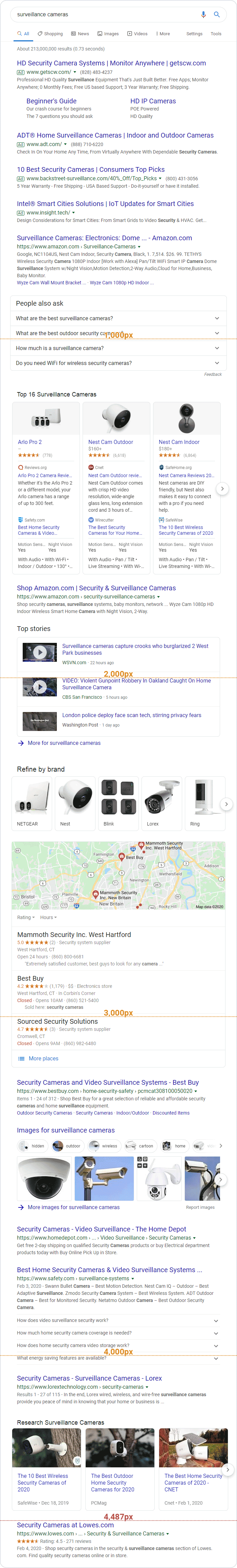Click the voice search microphone icon
The image size is (237, 1568).
tap(203, 14)
